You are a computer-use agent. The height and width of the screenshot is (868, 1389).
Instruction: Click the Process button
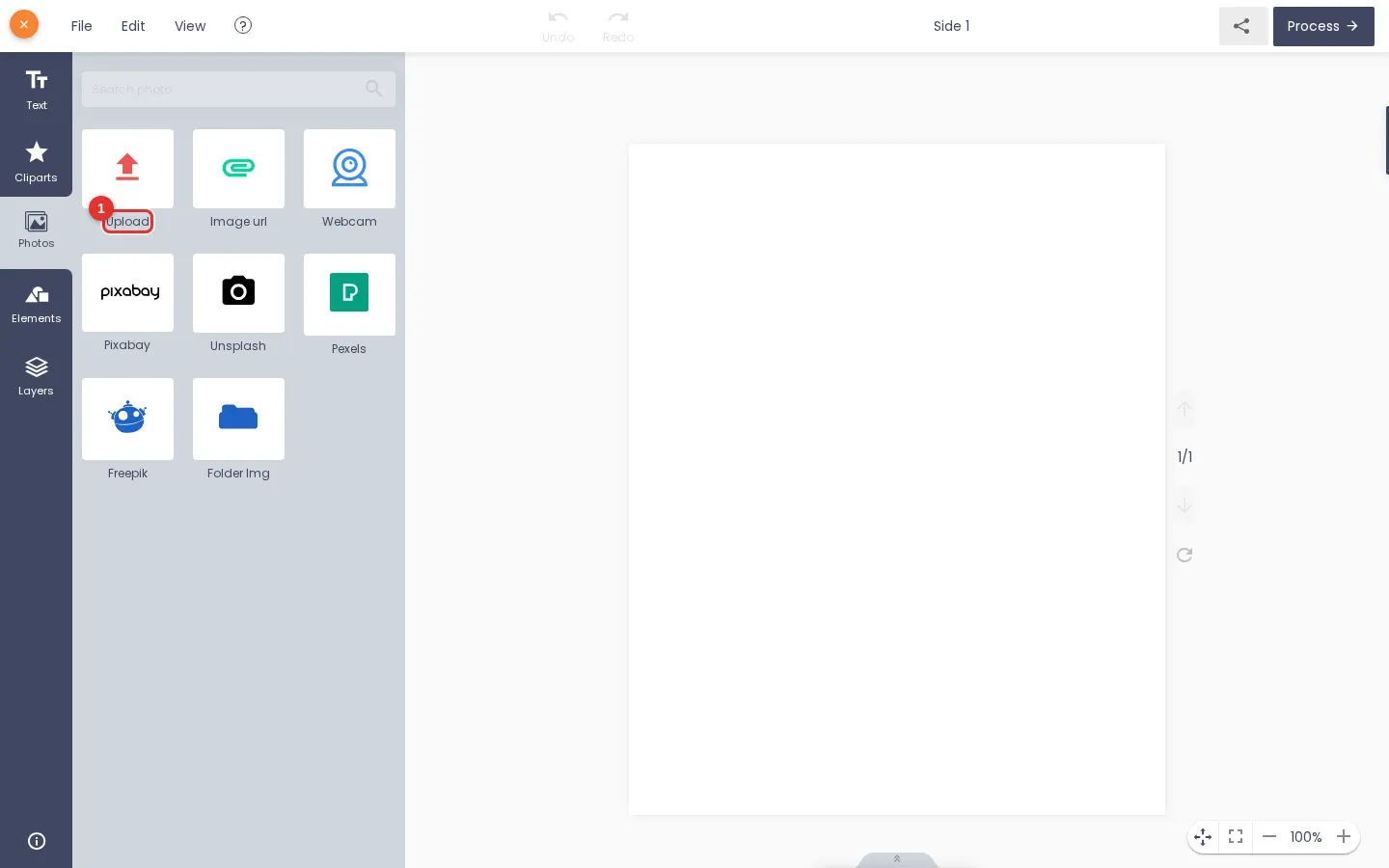1323,26
